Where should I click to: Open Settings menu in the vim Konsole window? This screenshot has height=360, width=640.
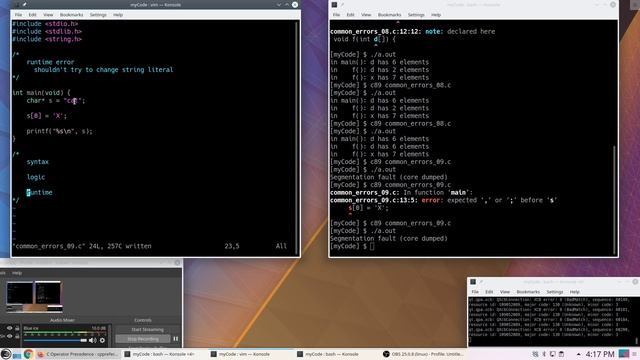coord(98,15)
